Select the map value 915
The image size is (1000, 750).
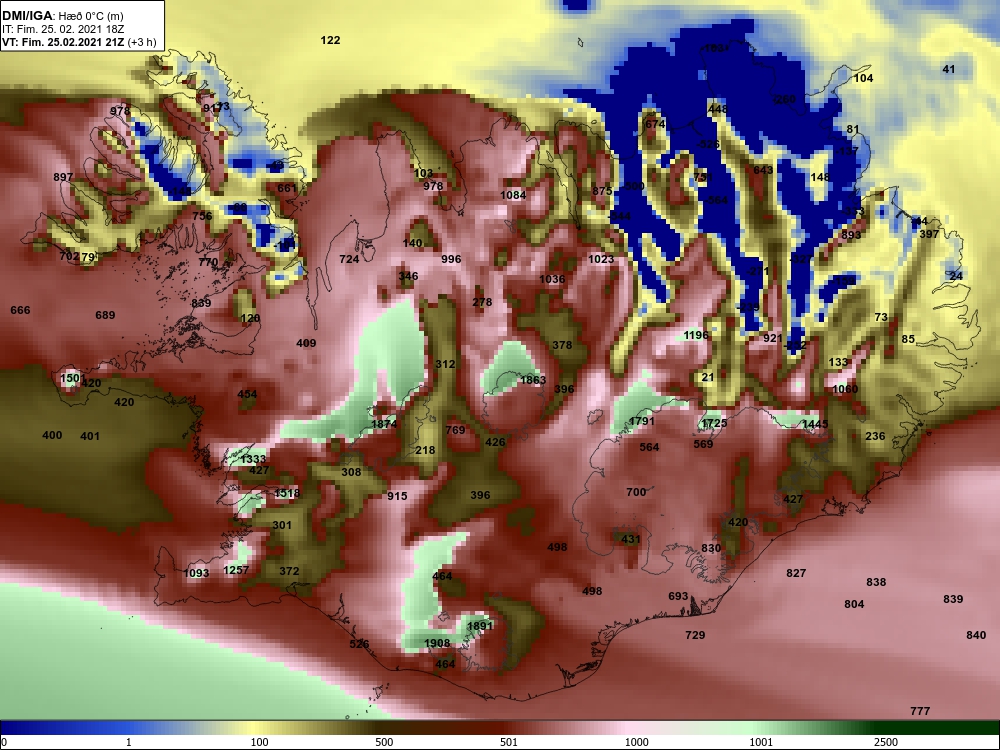(397, 496)
